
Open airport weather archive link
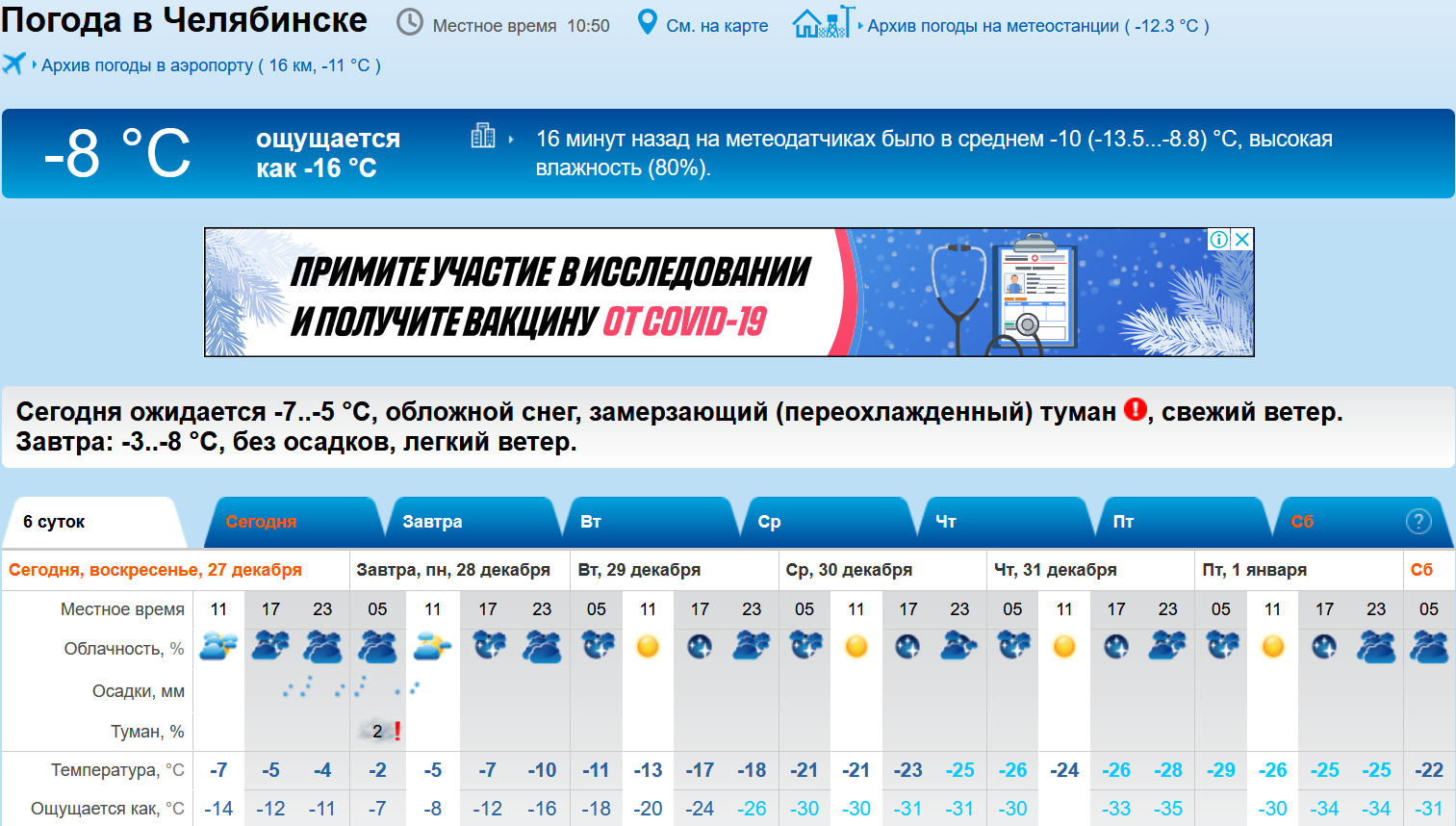coord(211,65)
